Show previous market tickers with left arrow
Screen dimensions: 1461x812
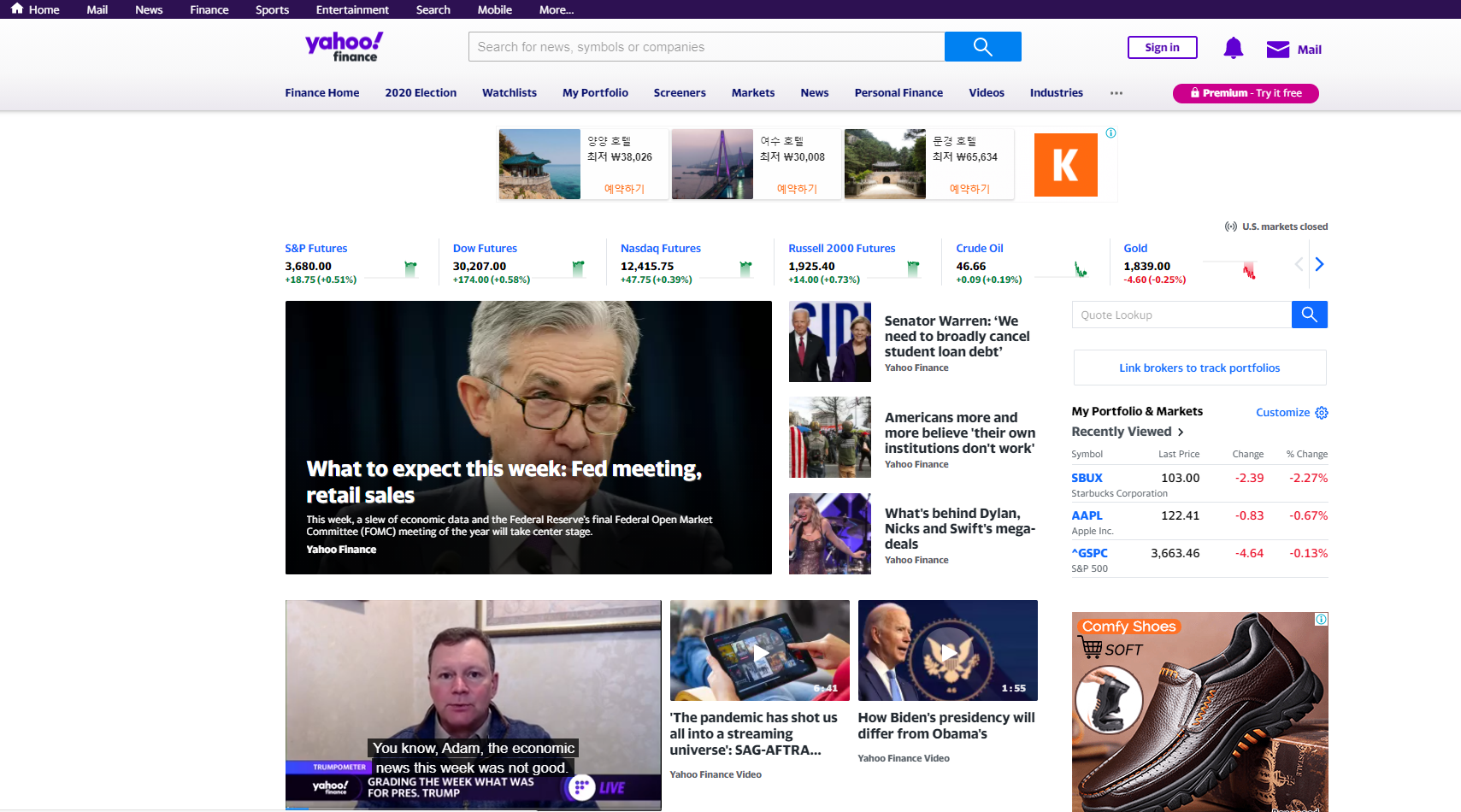pyautogui.click(x=1299, y=264)
